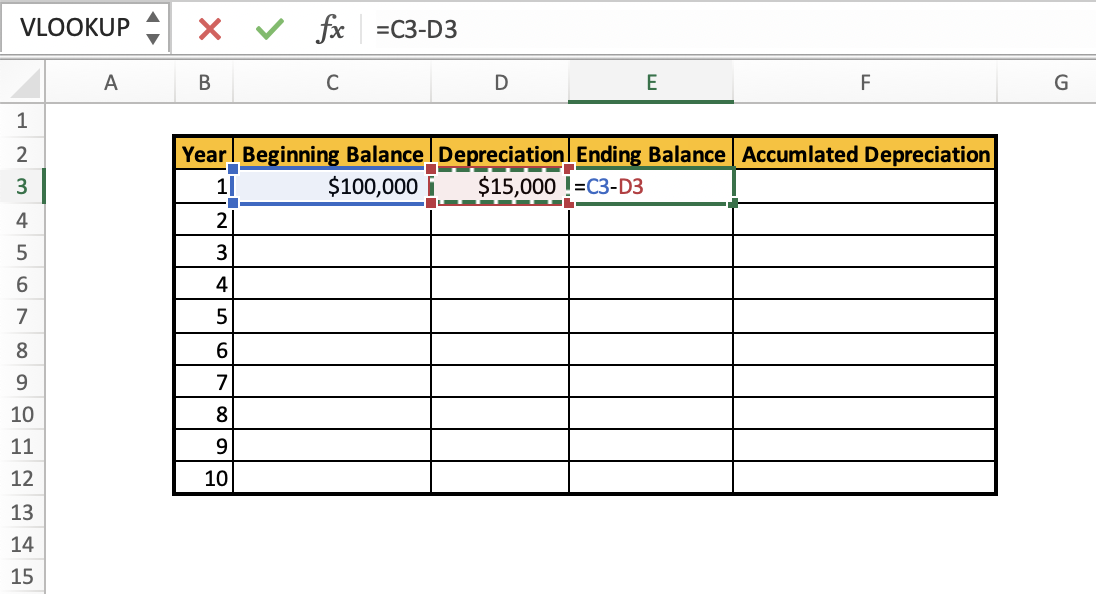Select the row 12 header
The height and width of the screenshot is (594, 1096).
pyautogui.click(x=22, y=478)
